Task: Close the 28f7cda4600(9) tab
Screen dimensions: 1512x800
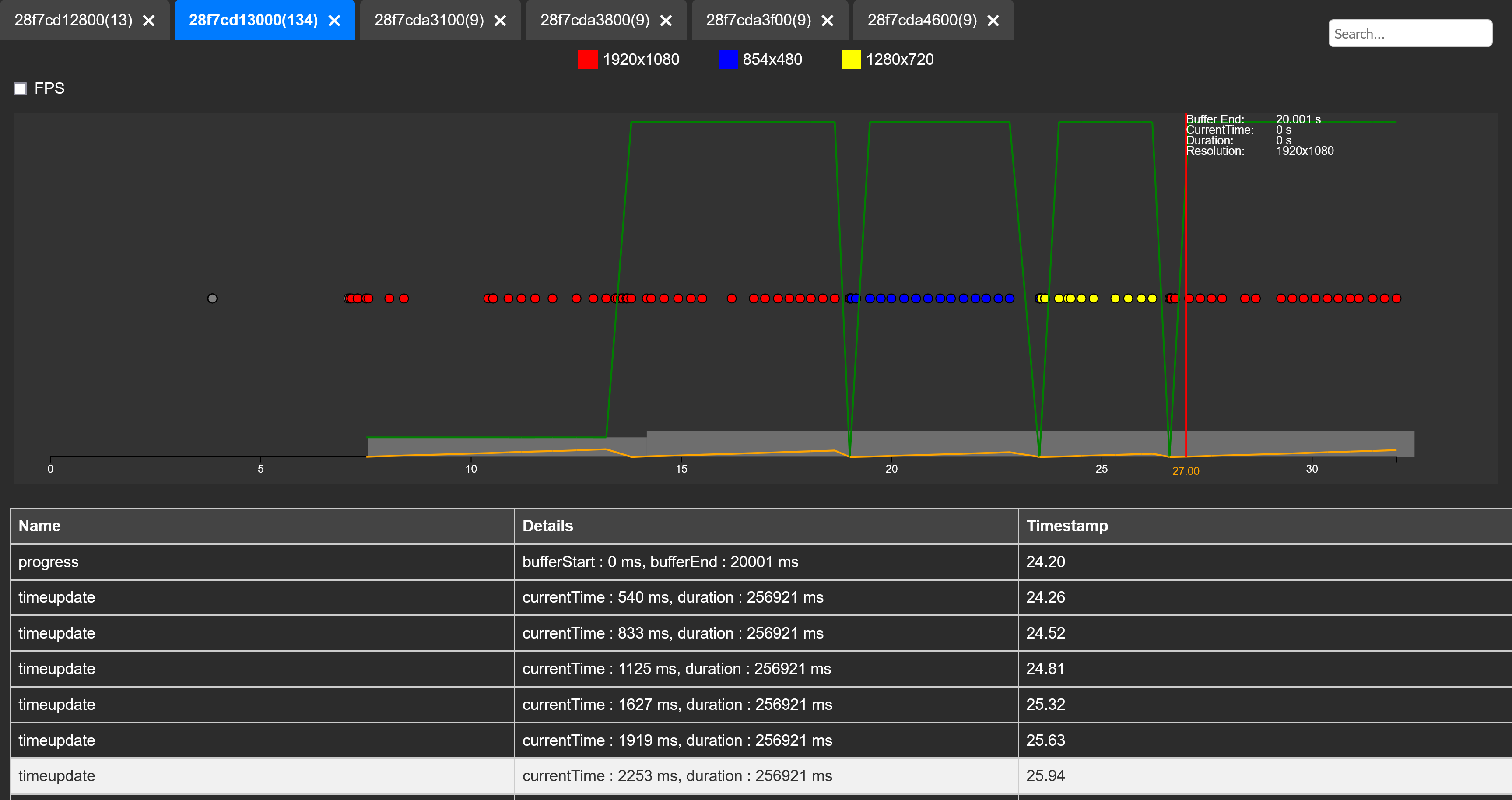Action: point(993,21)
